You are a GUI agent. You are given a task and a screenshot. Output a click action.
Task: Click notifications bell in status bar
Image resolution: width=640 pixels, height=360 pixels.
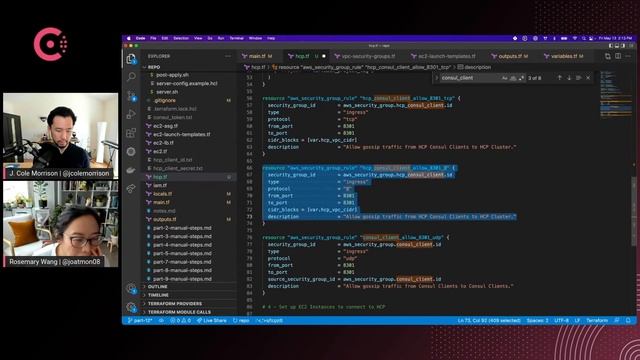tap(629, 320)
